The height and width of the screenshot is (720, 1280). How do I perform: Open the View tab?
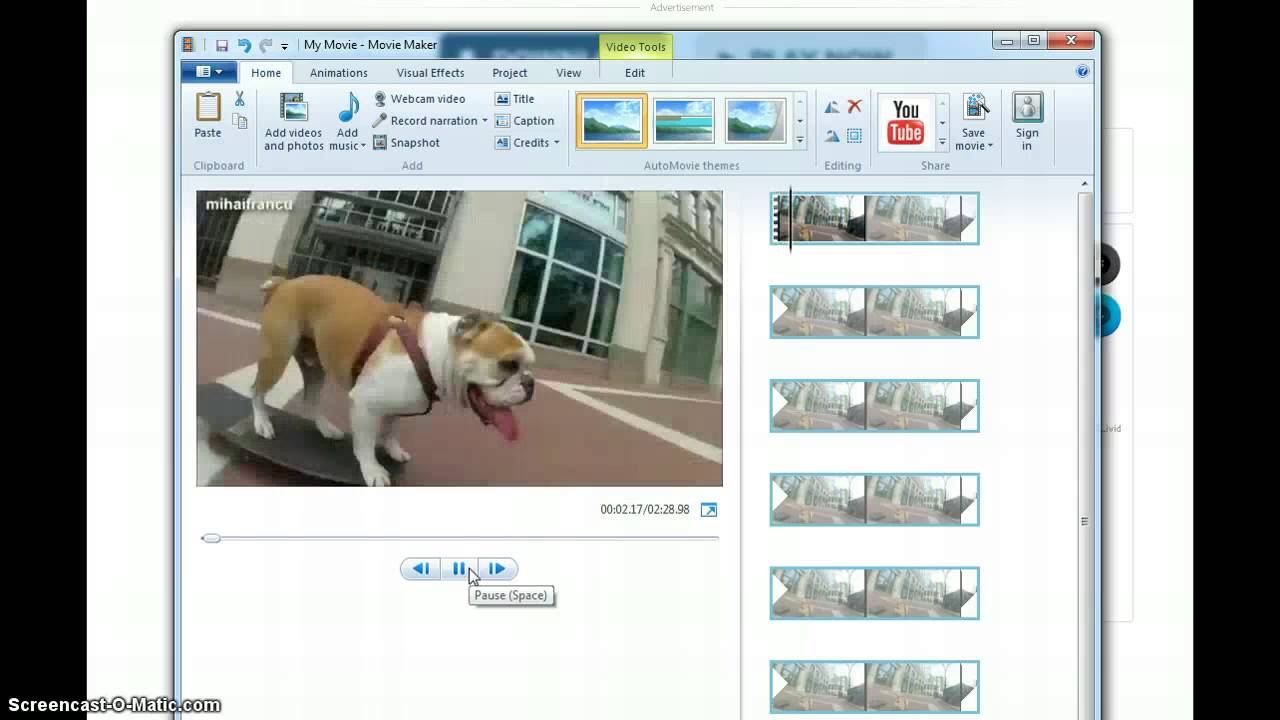click(x=569, y=73)
